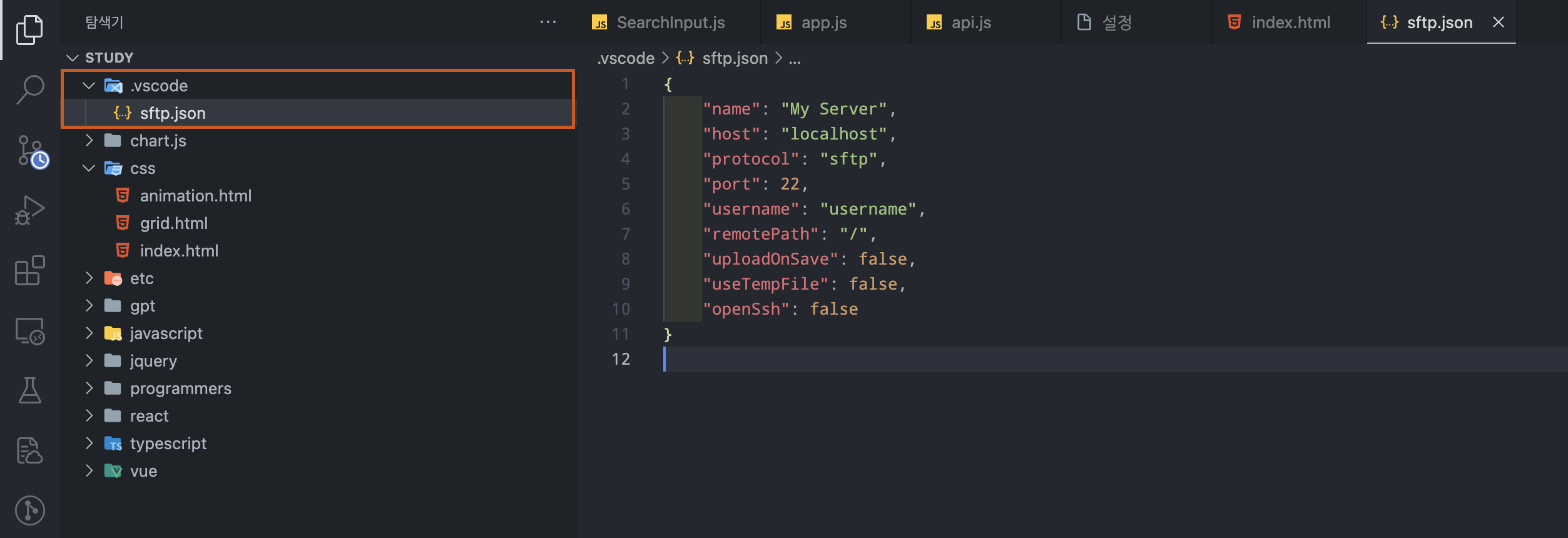The image size is (1568, 538).
Task: Click the JS icon on SearchInput.js tab
Action: [600, 23]
